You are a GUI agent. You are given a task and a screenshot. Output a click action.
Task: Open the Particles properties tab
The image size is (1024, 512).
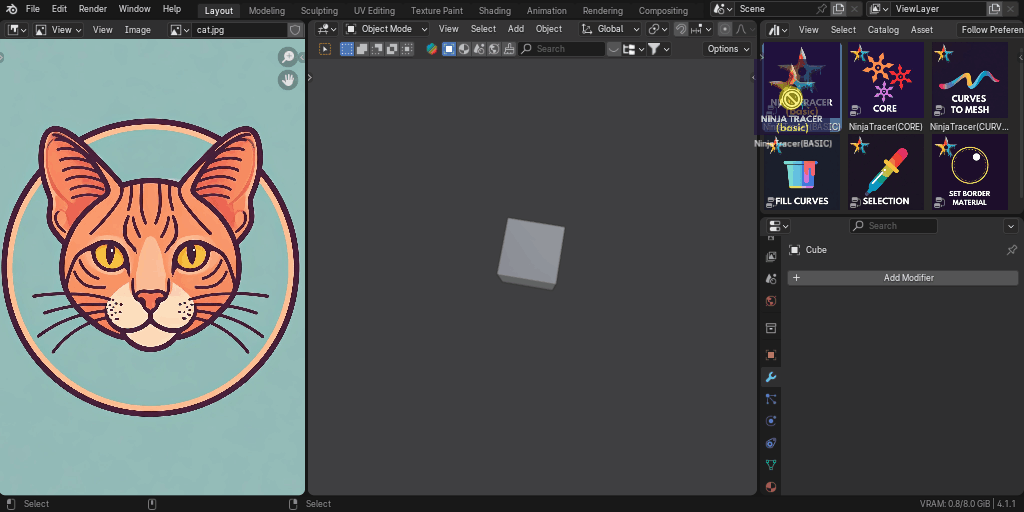click(x=771, y=399)
